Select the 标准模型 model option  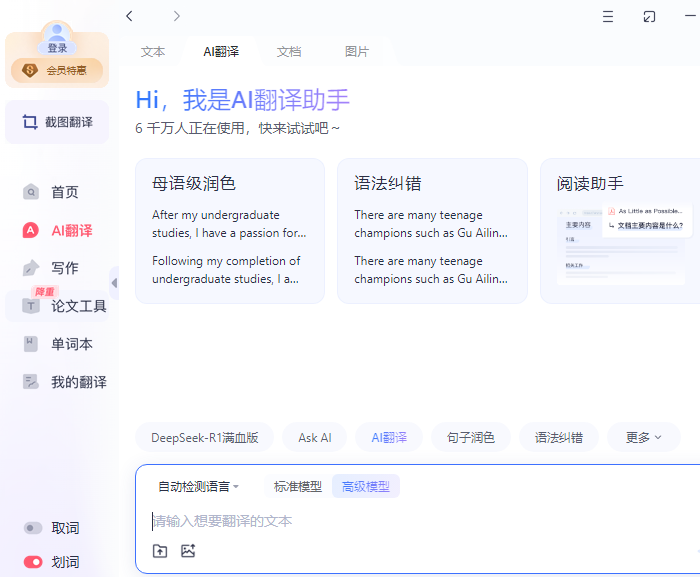coord(298,487)
